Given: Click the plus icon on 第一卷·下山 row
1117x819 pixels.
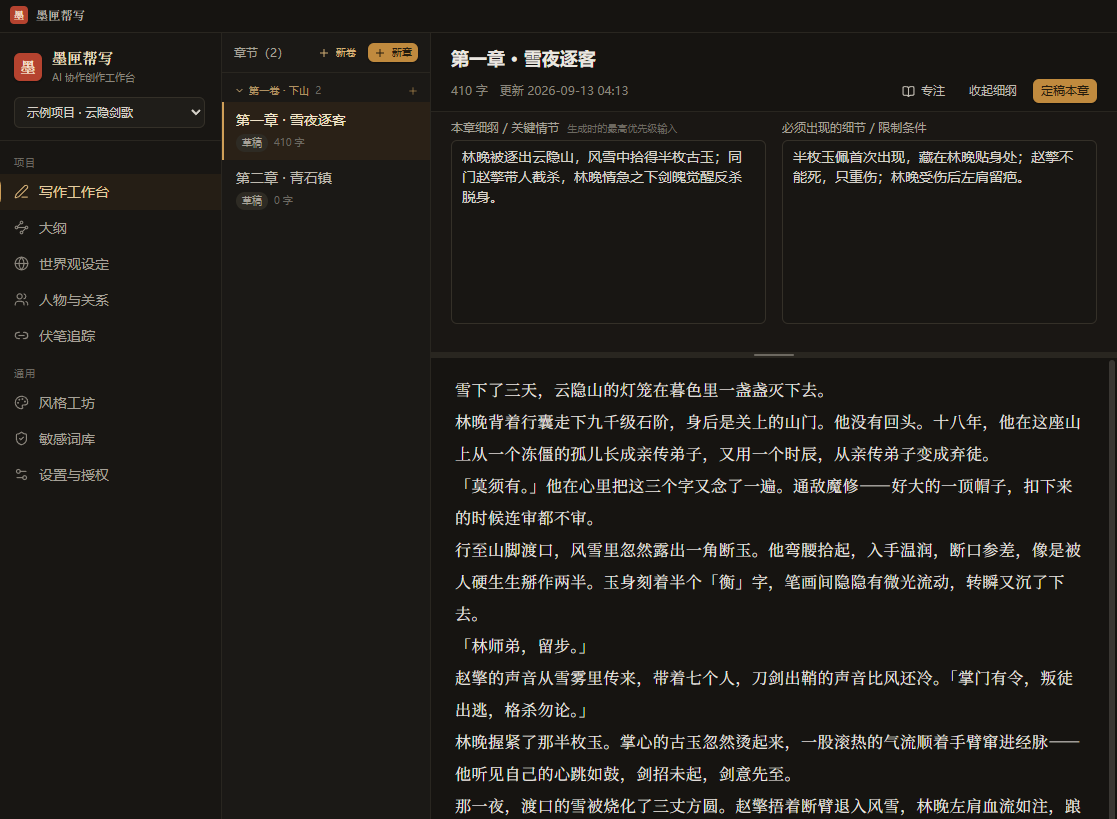Looking at the screenshot, I should click(x=412, y=90).
